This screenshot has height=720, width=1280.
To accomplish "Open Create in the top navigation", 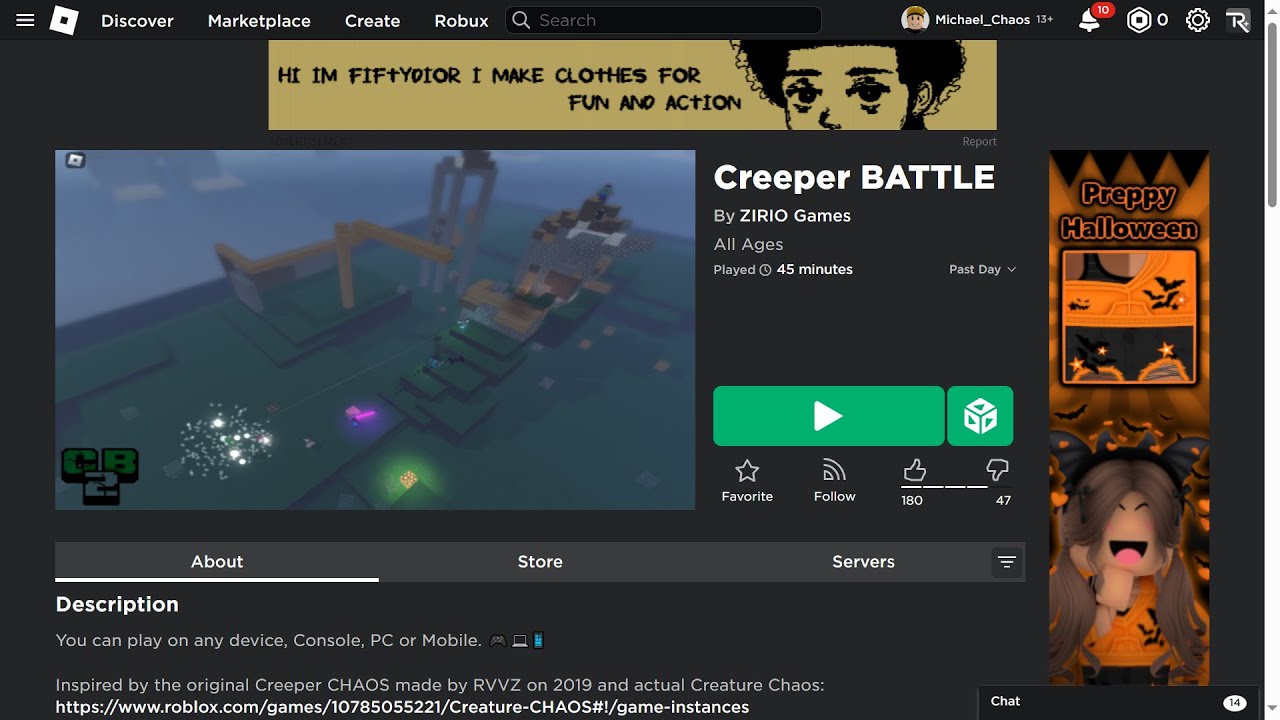I will tap(372, 20).
